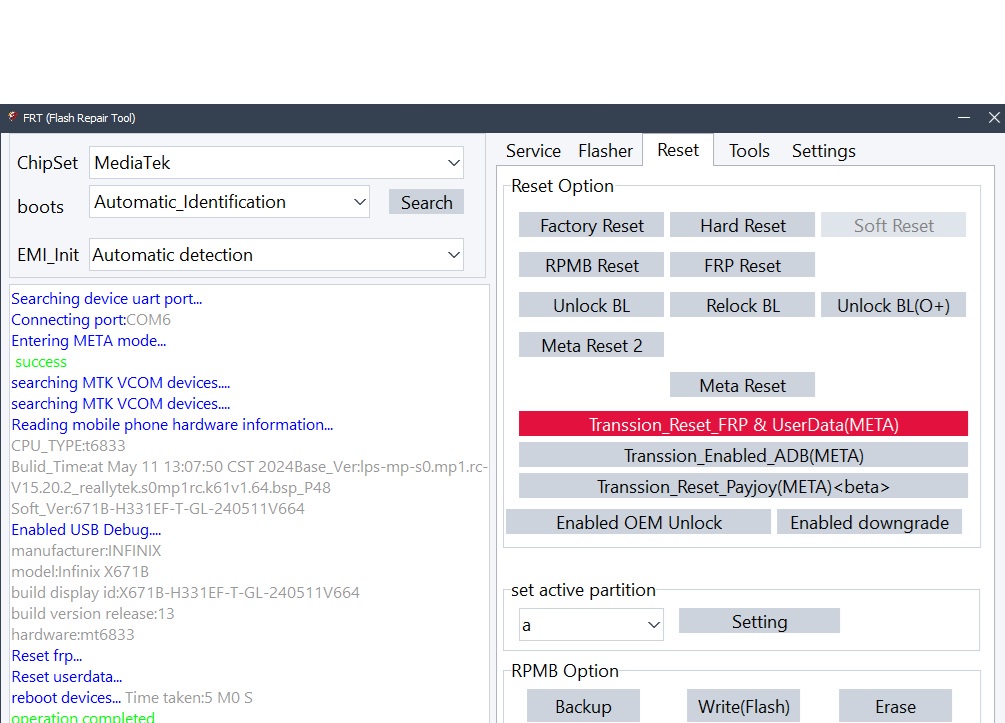Open the EMI_Init Automatic detection dropdown
Screen dimensions: 1005x723
click(x=276, y=255)
